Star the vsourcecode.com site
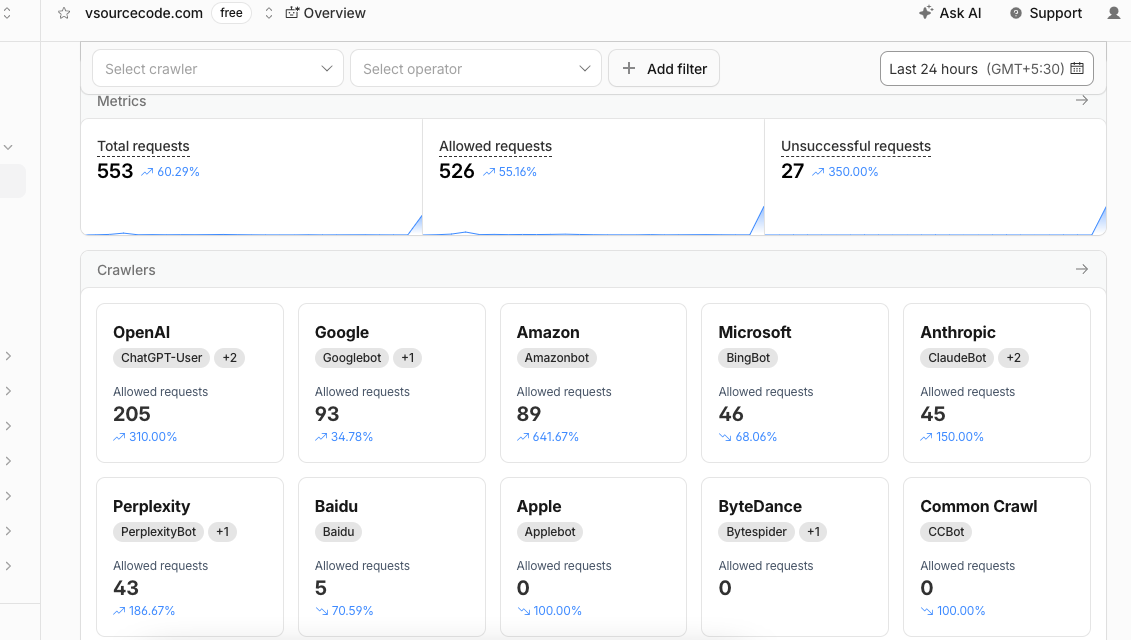1131x640 pixels. pos(64,13)
